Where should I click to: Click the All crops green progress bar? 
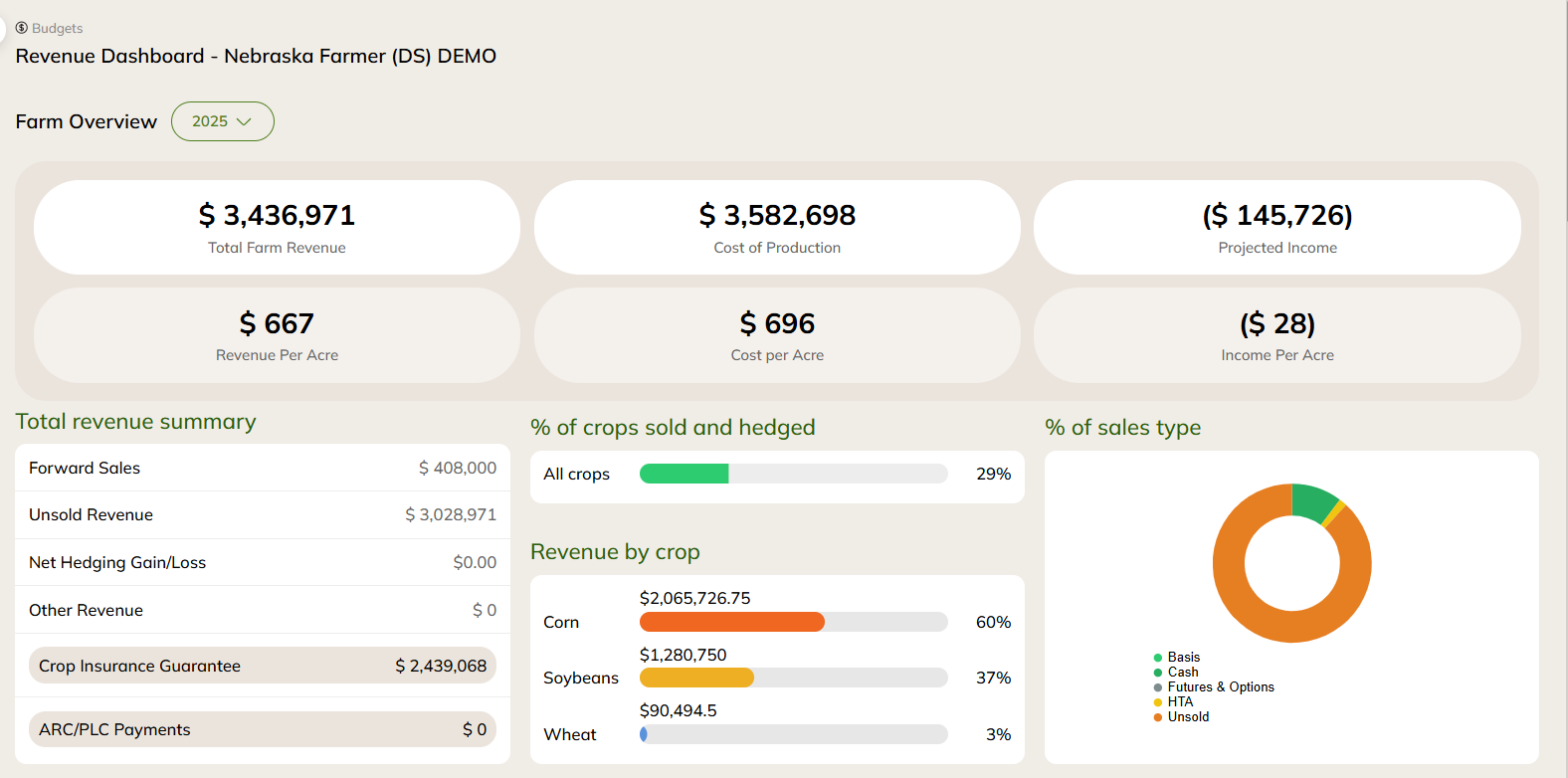685,474
